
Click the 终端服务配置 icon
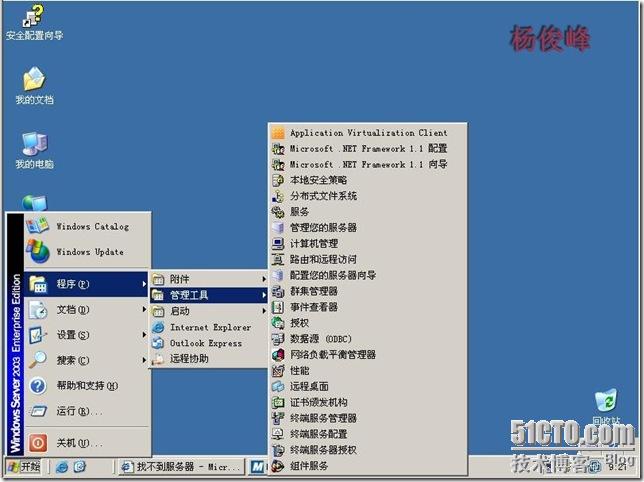point(278,434)
